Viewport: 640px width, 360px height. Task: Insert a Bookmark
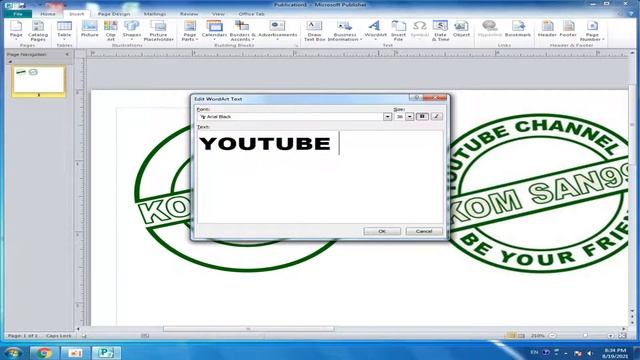click(518, 29)
